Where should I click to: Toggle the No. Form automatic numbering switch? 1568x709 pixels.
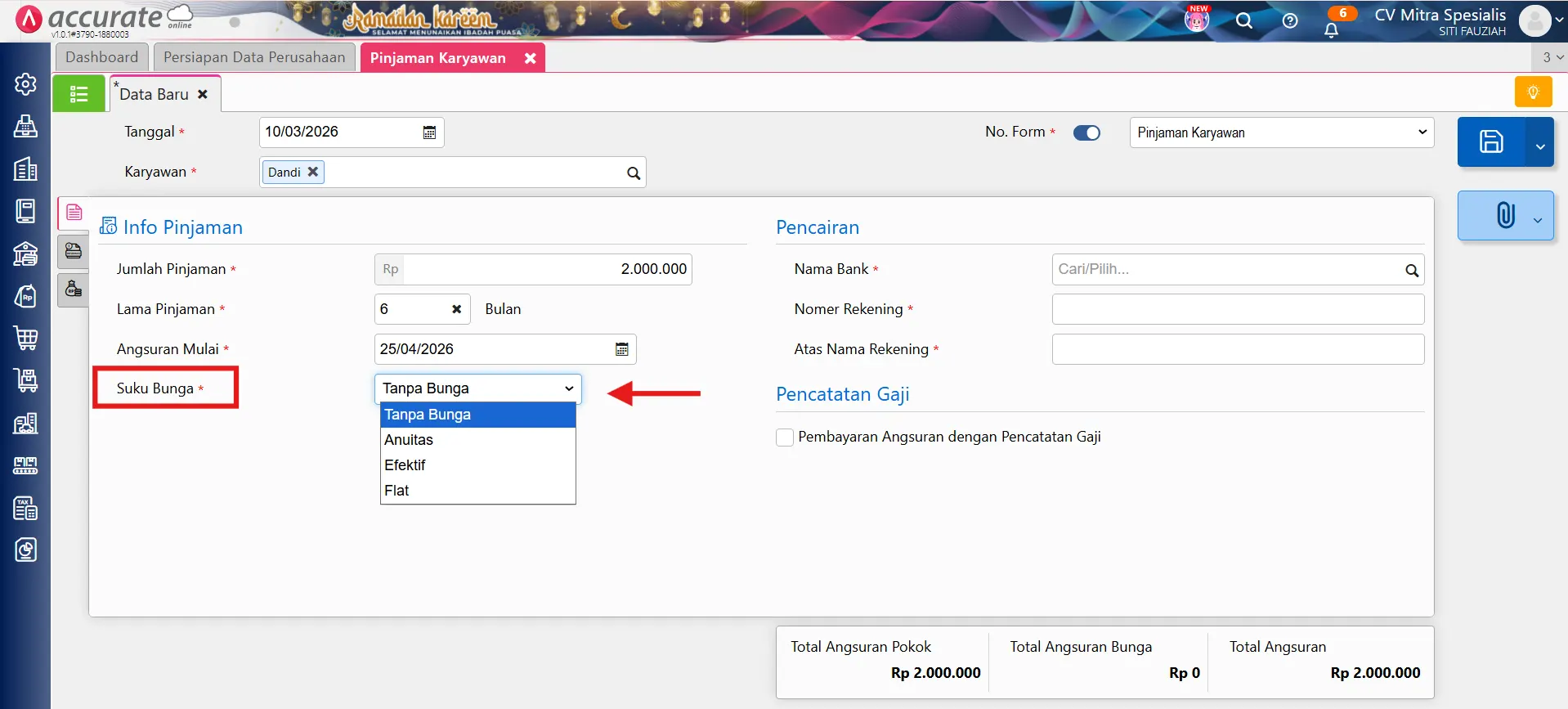(x=1086, y=132)
